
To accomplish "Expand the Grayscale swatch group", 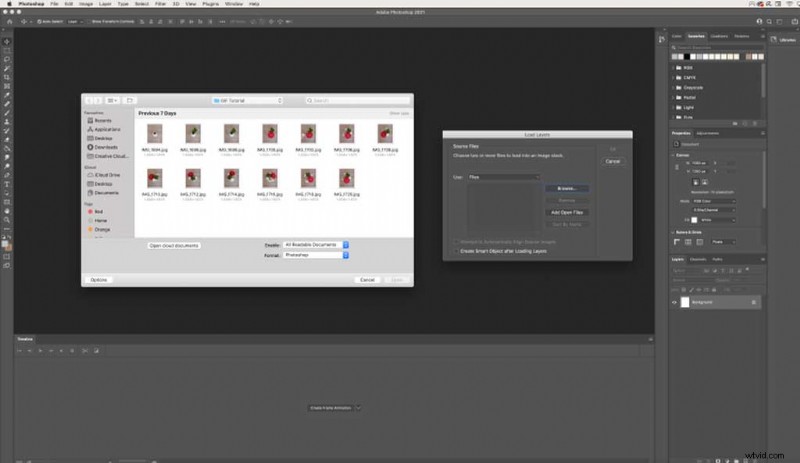I will pyautogui.click(x=673, y=87).
